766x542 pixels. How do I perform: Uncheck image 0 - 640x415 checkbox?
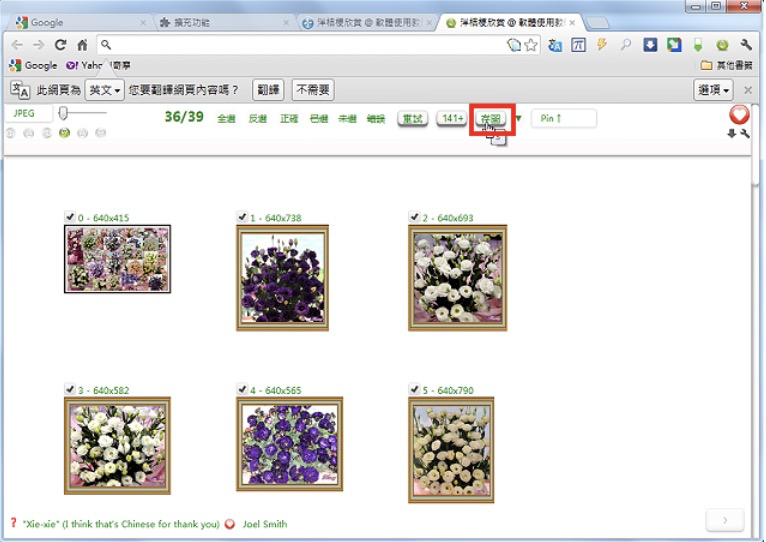coord(69,217)
